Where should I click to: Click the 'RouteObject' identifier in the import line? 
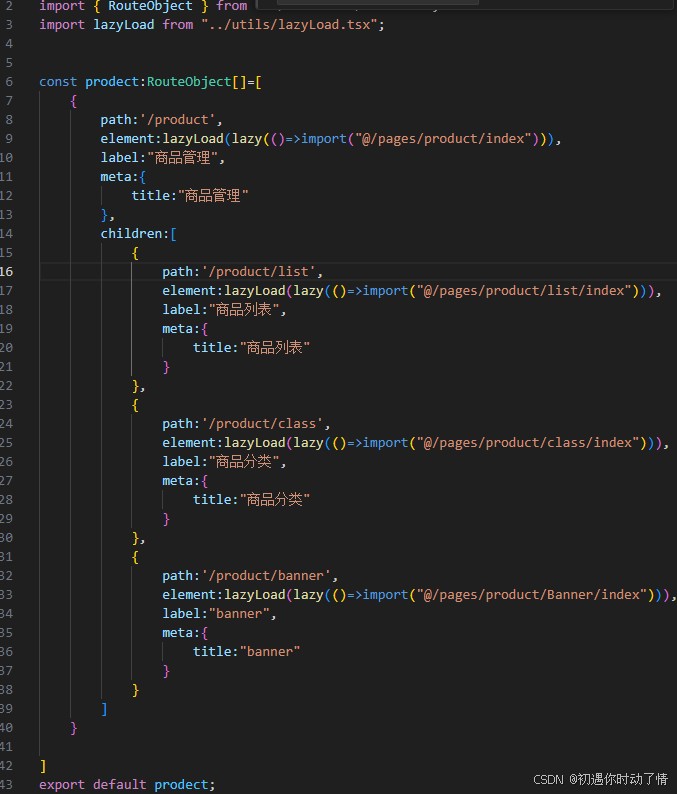click(150, 6)
